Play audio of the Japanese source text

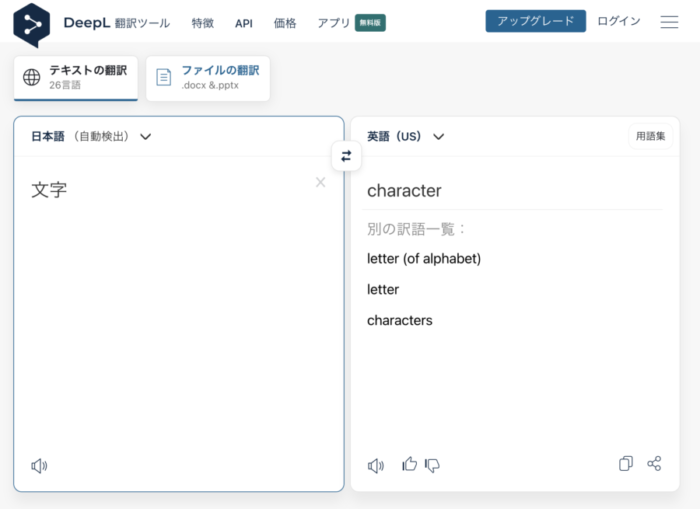[x=39, y=466]
